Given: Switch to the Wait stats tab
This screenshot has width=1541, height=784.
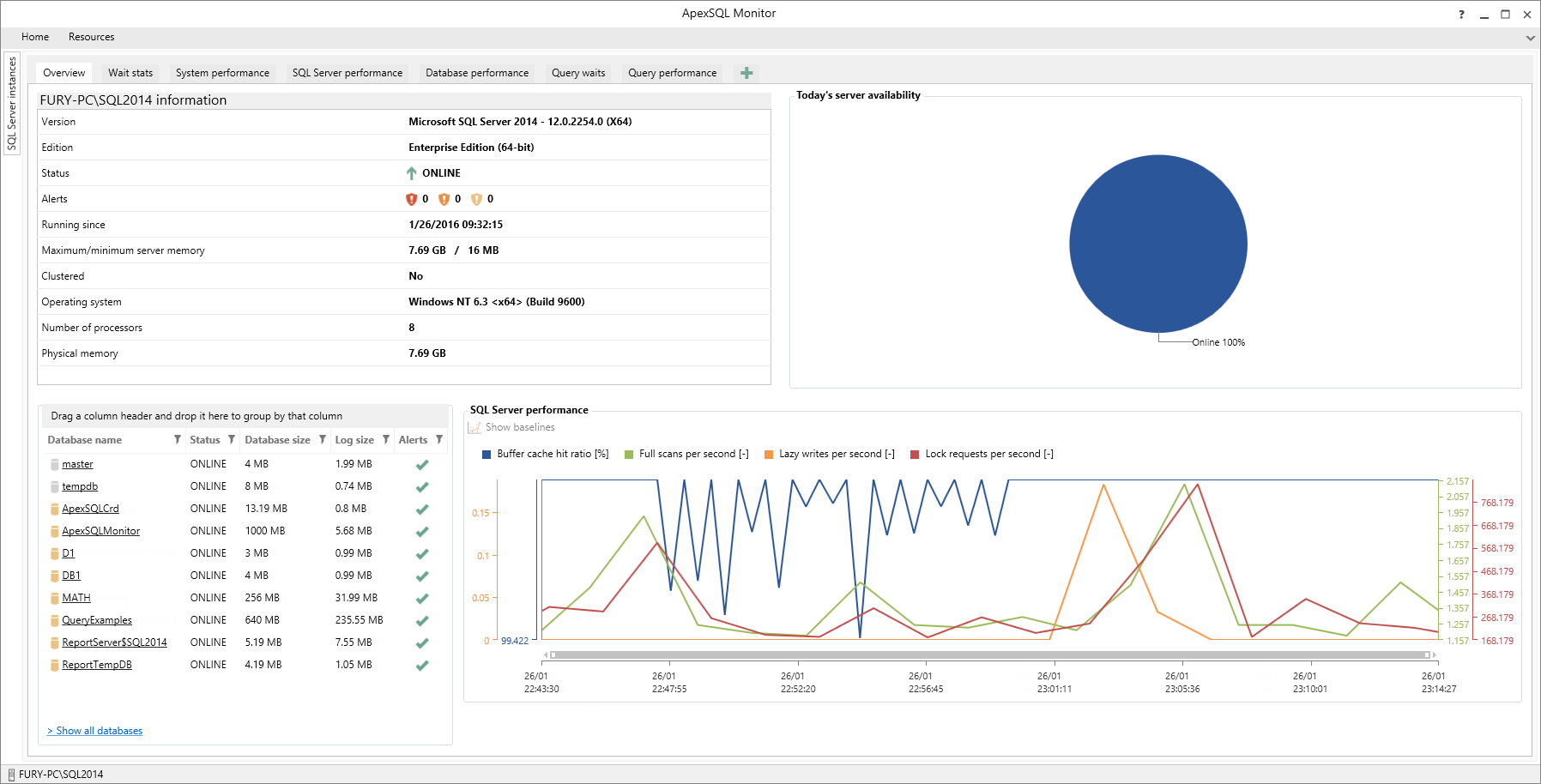Looking at the screenshot, I should click(x=130, y=73).
